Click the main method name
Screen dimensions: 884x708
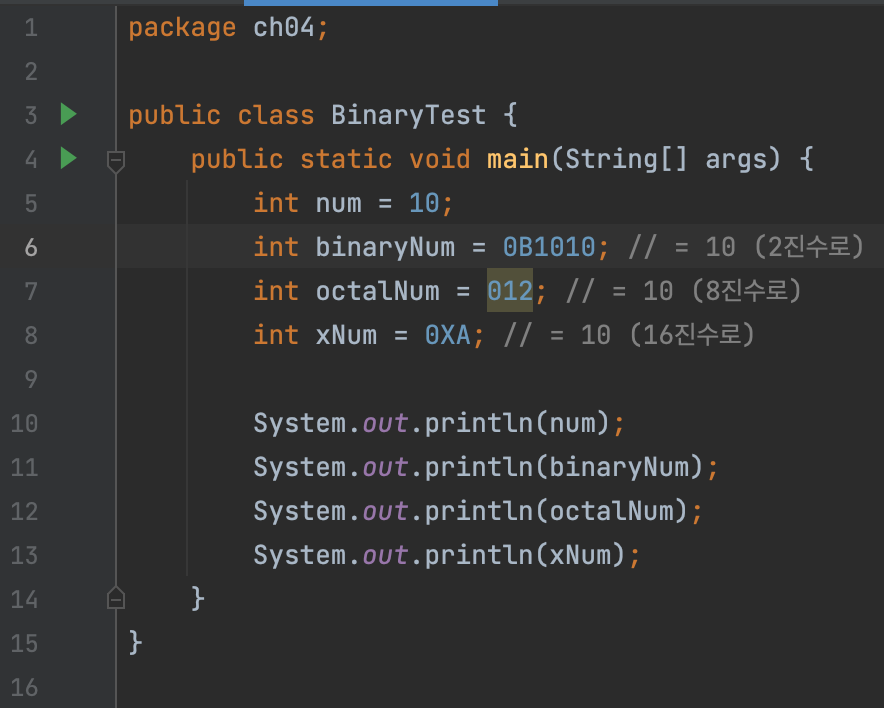[x=518, y=159]
